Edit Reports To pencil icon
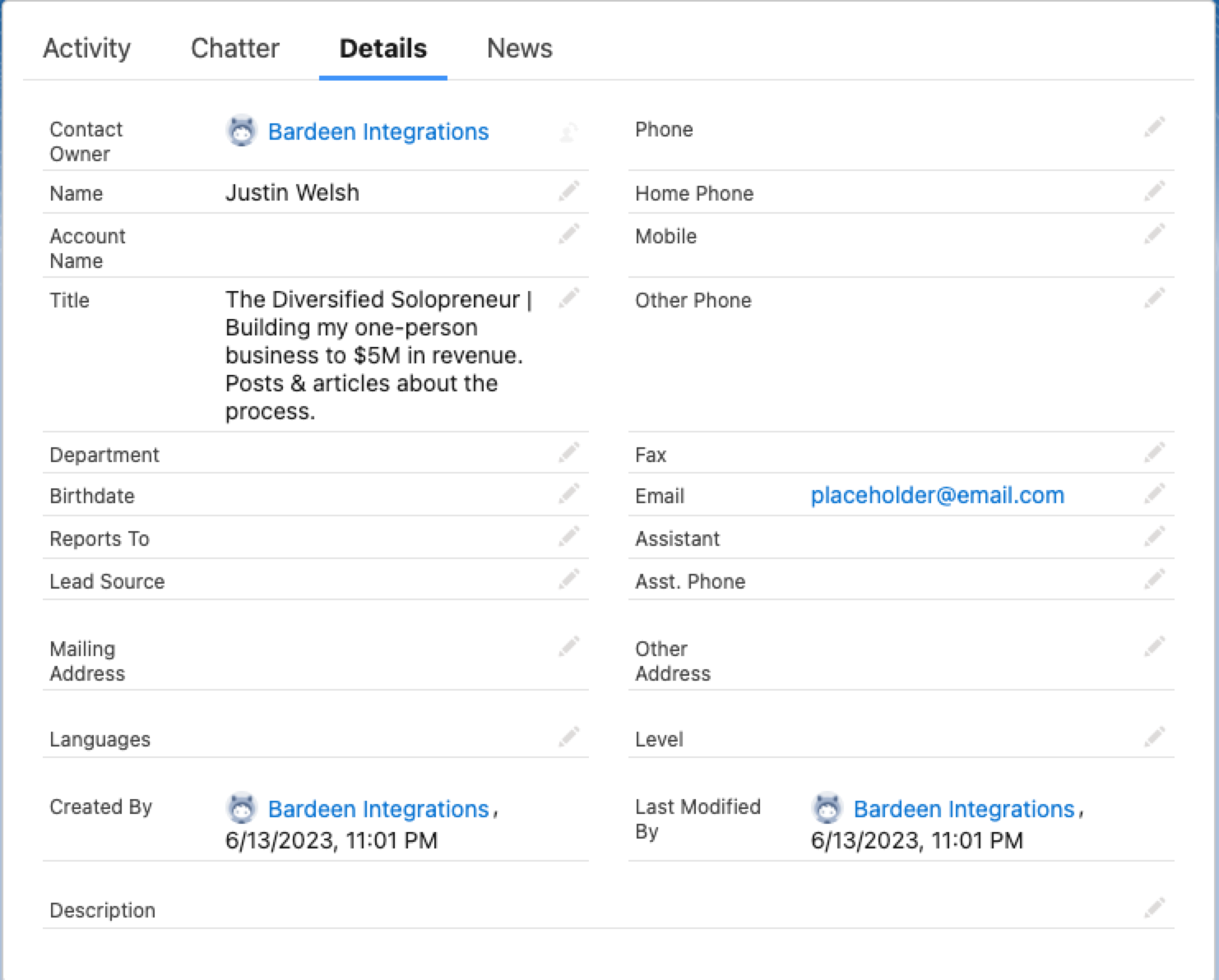The width and height of the screenshot is (1219, 980). [x=569, y=537]
